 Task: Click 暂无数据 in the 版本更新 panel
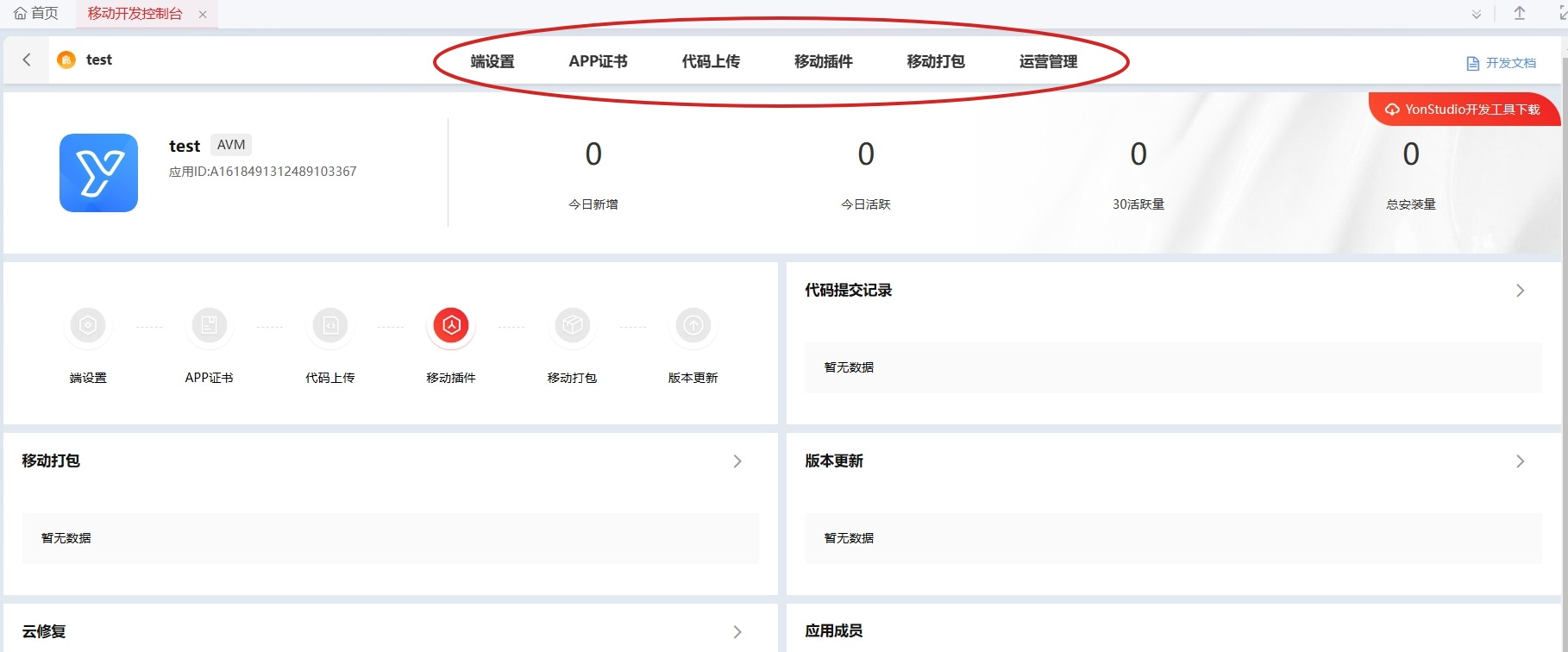pyautogui.click(x=850, y=538)
